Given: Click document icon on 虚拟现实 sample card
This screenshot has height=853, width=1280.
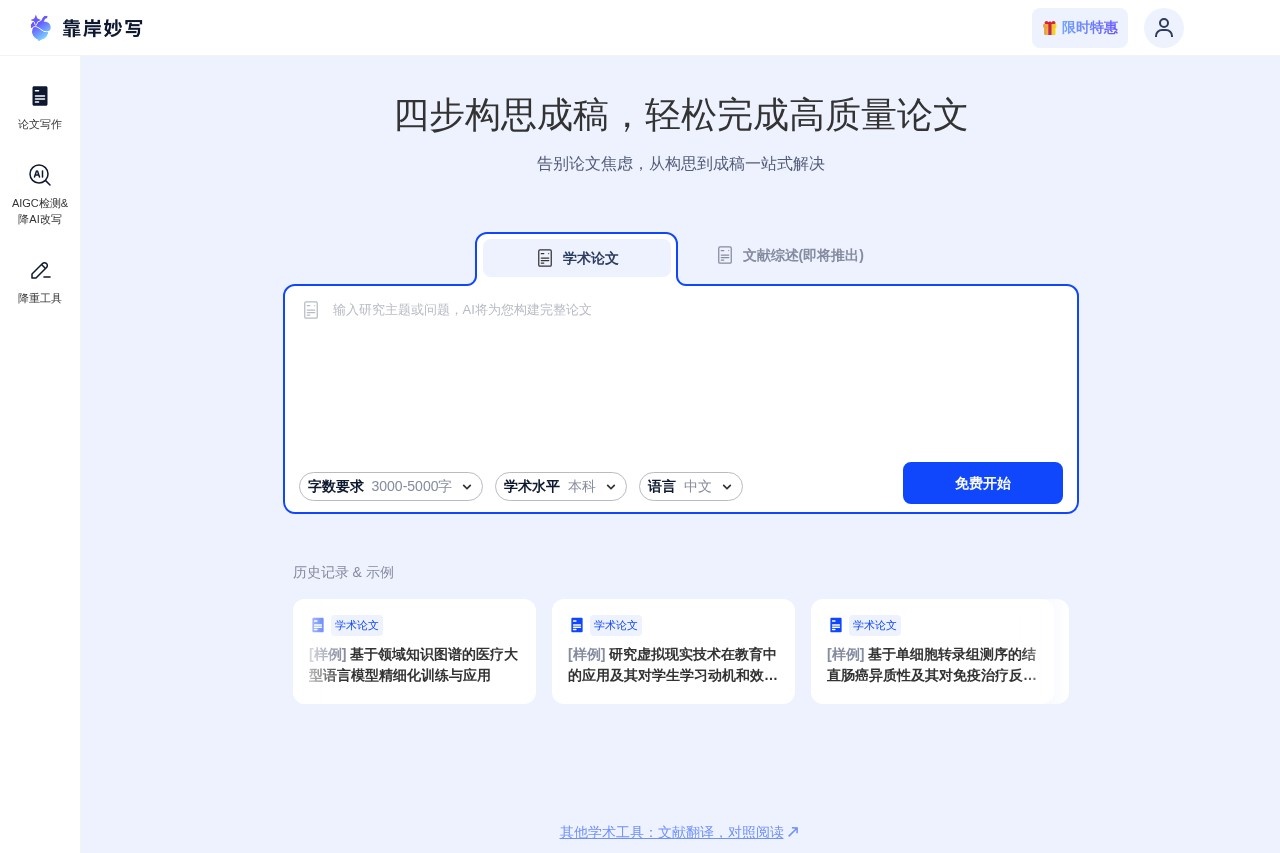Looking at the screenshot, I should pyautogui.click(x=577, y=625).
